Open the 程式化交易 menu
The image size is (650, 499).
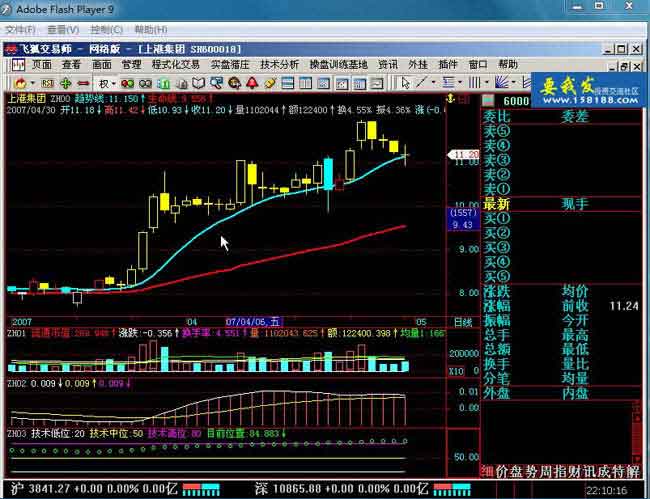(176, 65)
